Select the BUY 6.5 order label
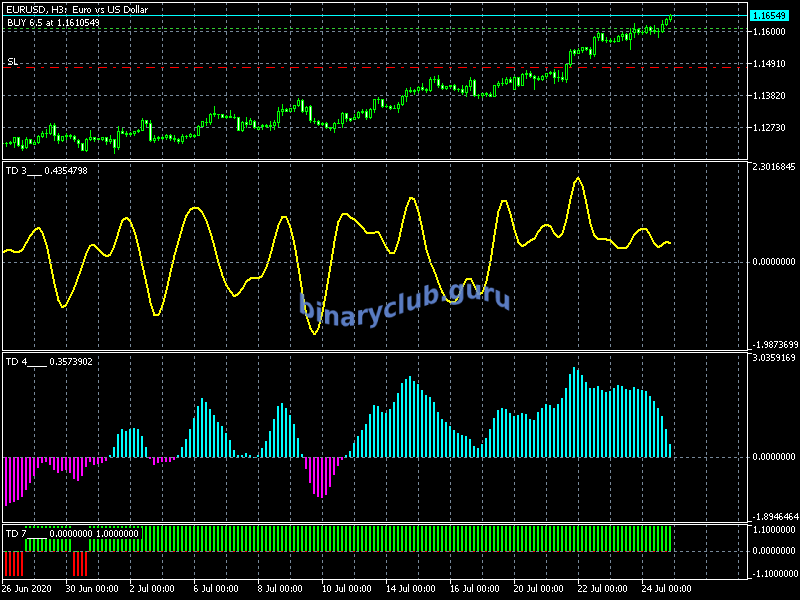 [x=53, y=22]
